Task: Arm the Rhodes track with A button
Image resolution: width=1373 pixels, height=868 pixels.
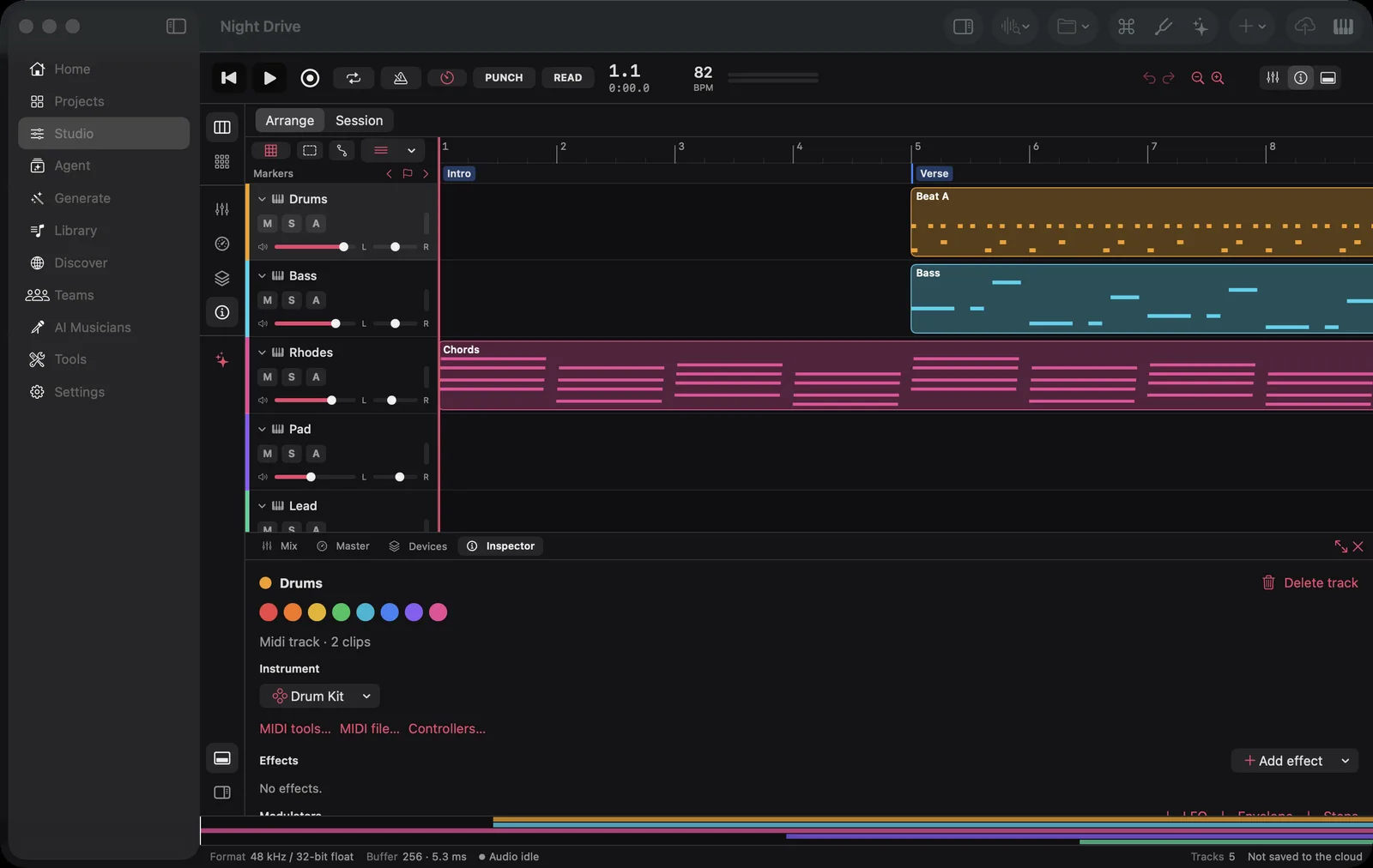Action: pyautogui.click(x=316, y=377)
